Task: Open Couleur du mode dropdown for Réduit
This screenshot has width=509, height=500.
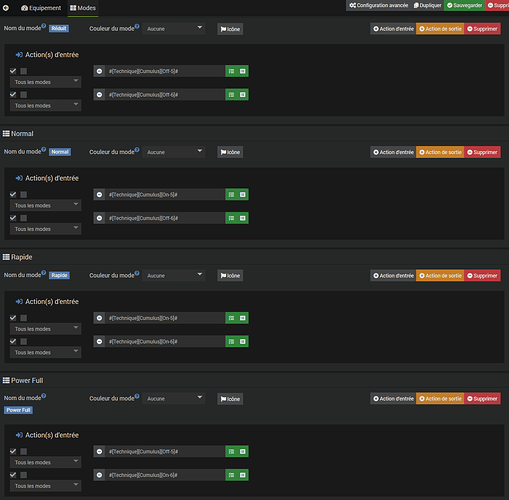Action: [x=174, y=29]
